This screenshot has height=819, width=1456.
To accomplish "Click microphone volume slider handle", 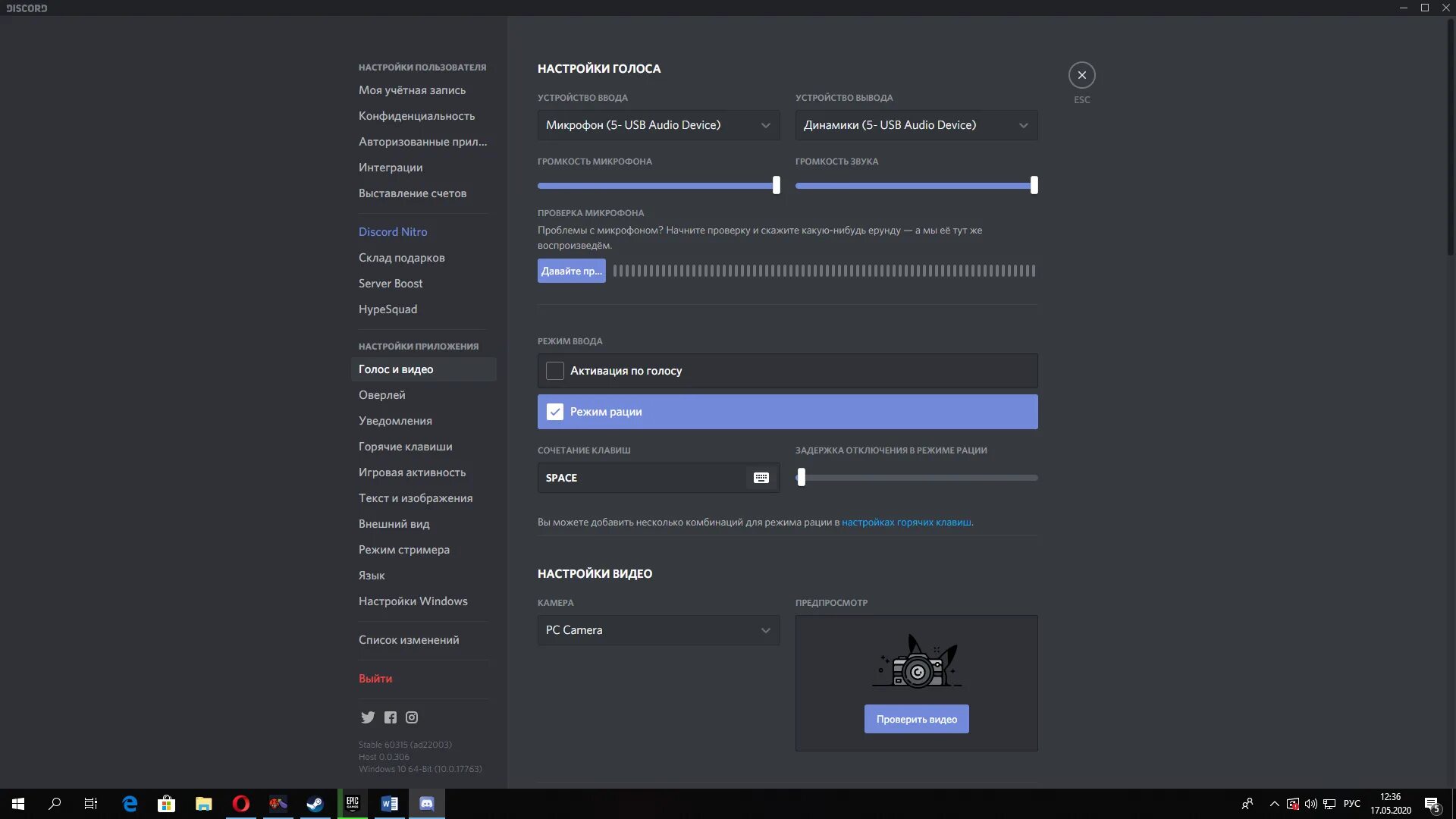I will pyautogui.click(x=776, y=185).
